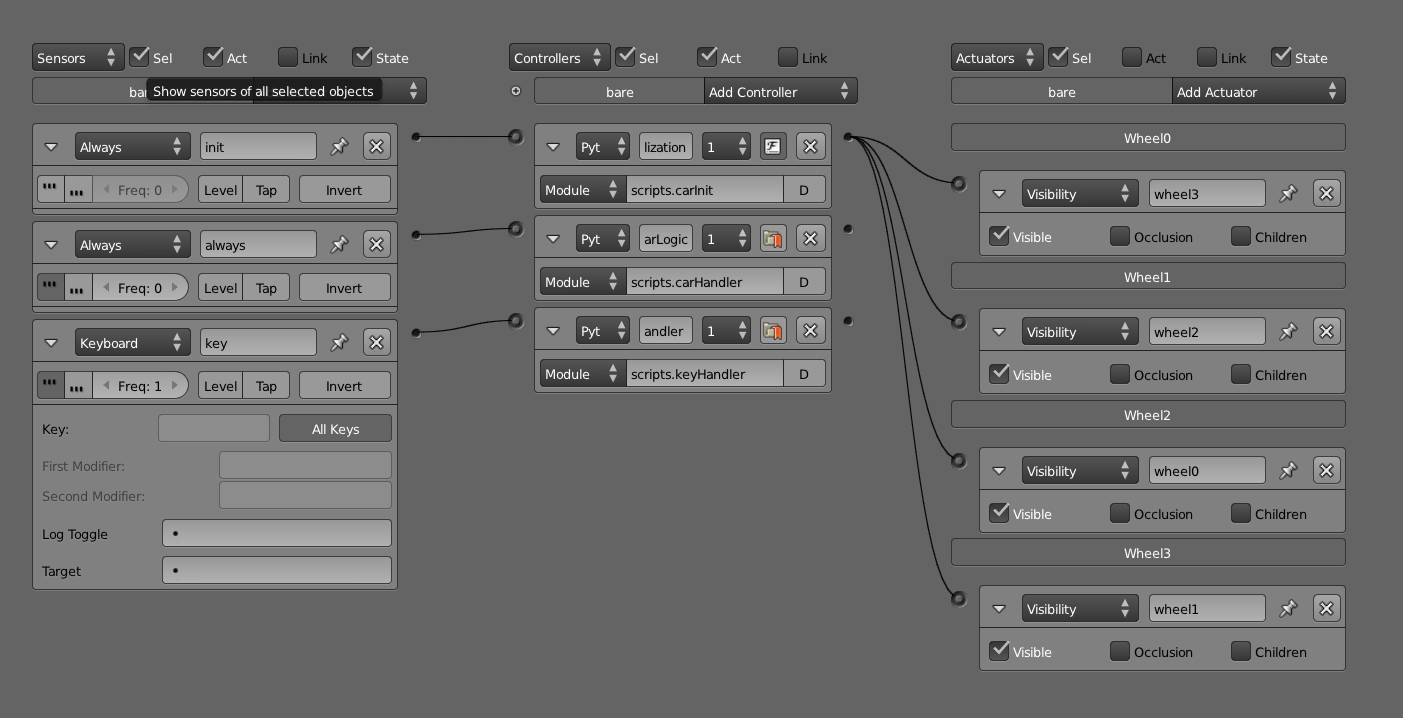Pin the wheel1 visibility actuator
Screen dimensions: 1403x718
pos(1288,608)
